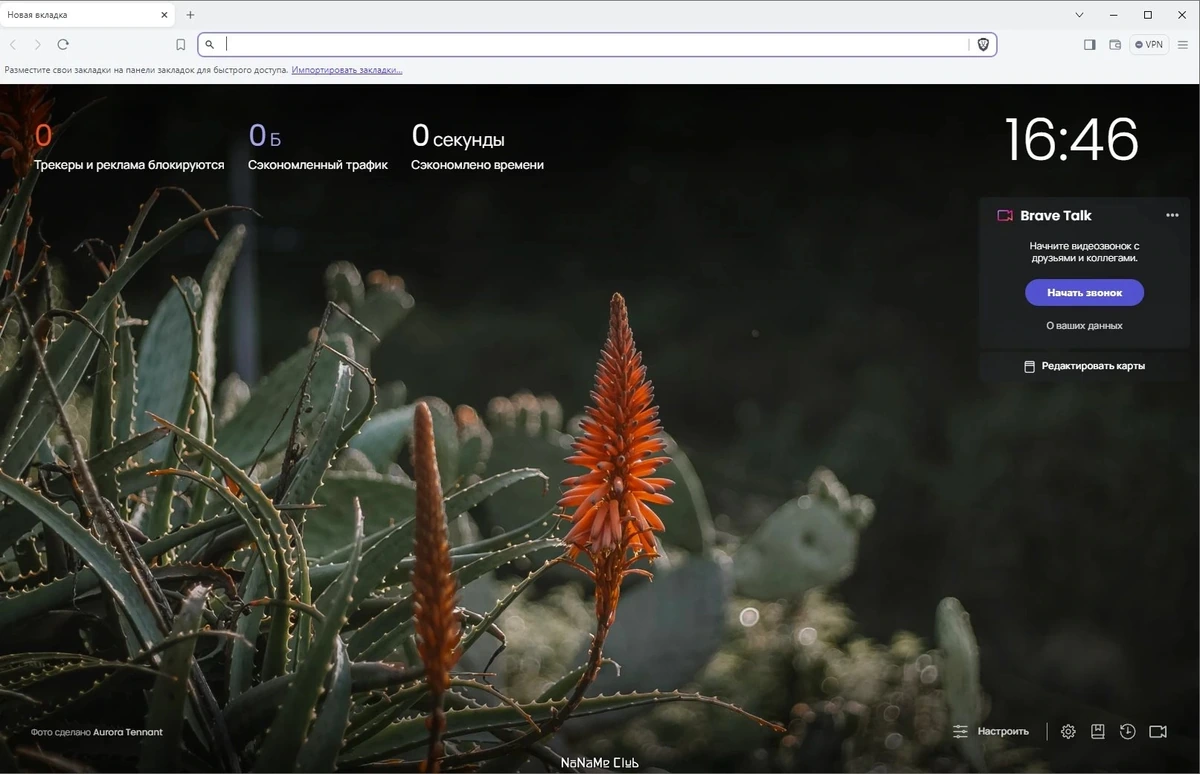Bookmark this page with the bookmark icon
The image size is (1200, 774).
click(181, 44)
